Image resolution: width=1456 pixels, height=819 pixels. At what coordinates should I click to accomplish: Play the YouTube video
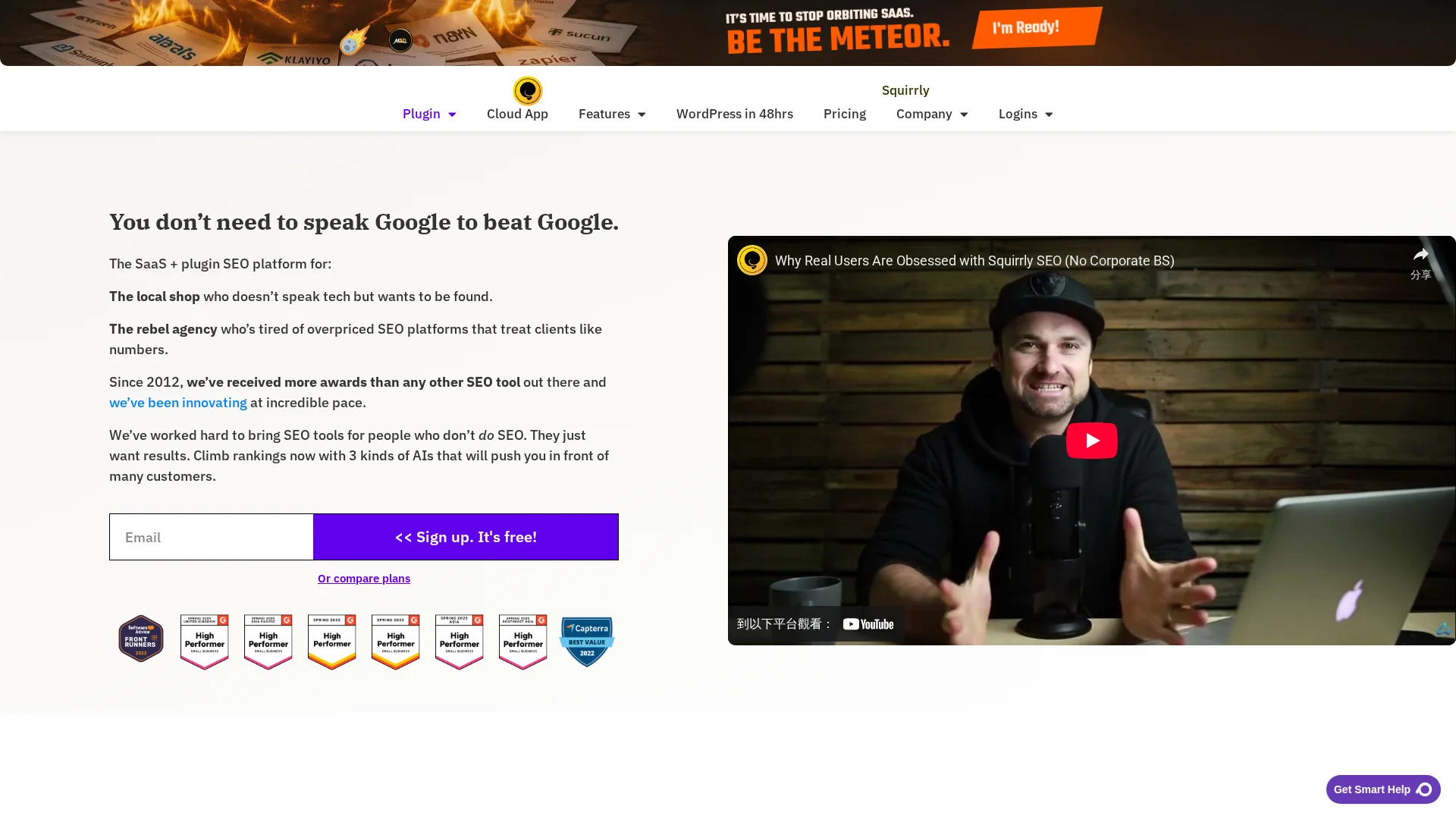[1091, 441]
